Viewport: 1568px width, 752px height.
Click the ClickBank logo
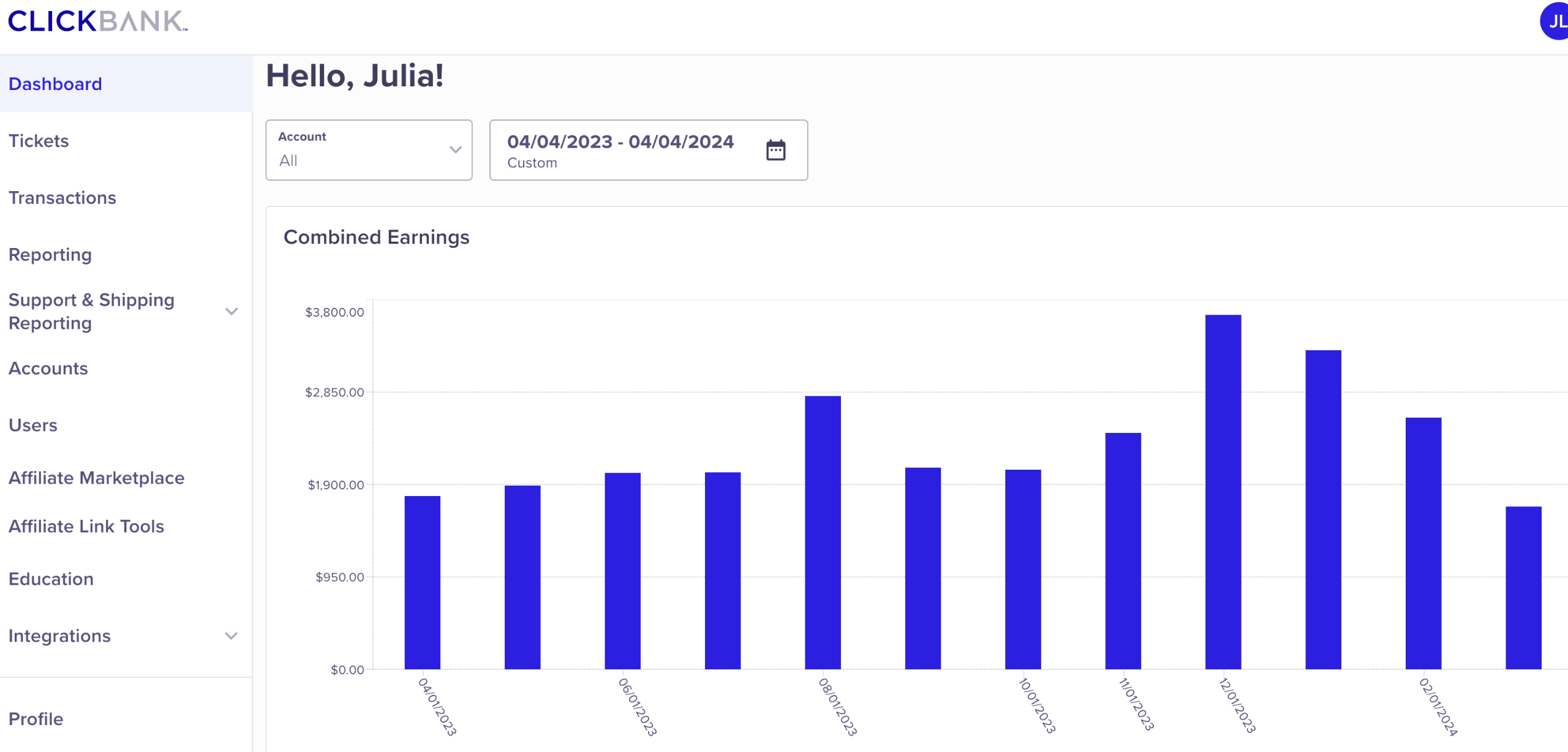click(x=97, y=21)
